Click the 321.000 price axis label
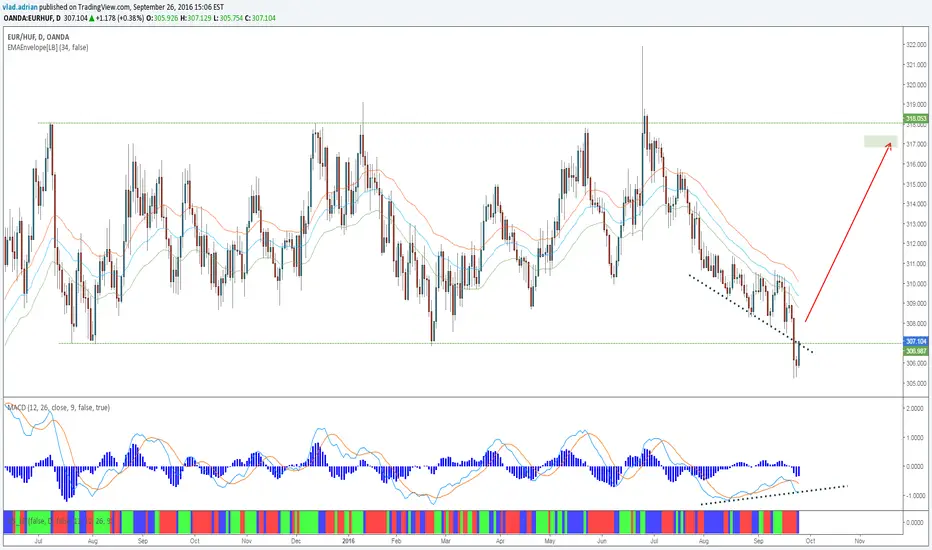932x550 pixels. pyautogui.click(x=916, y=65)
